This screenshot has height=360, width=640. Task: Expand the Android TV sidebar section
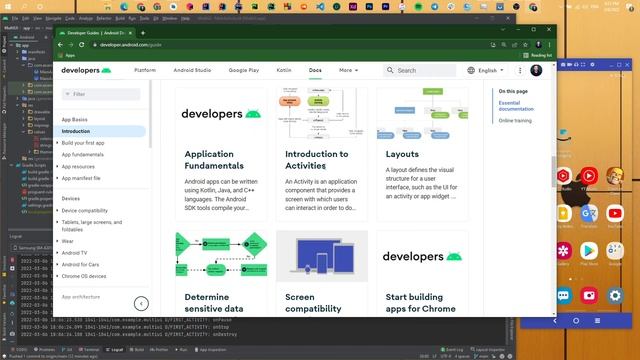click(74, 253)
